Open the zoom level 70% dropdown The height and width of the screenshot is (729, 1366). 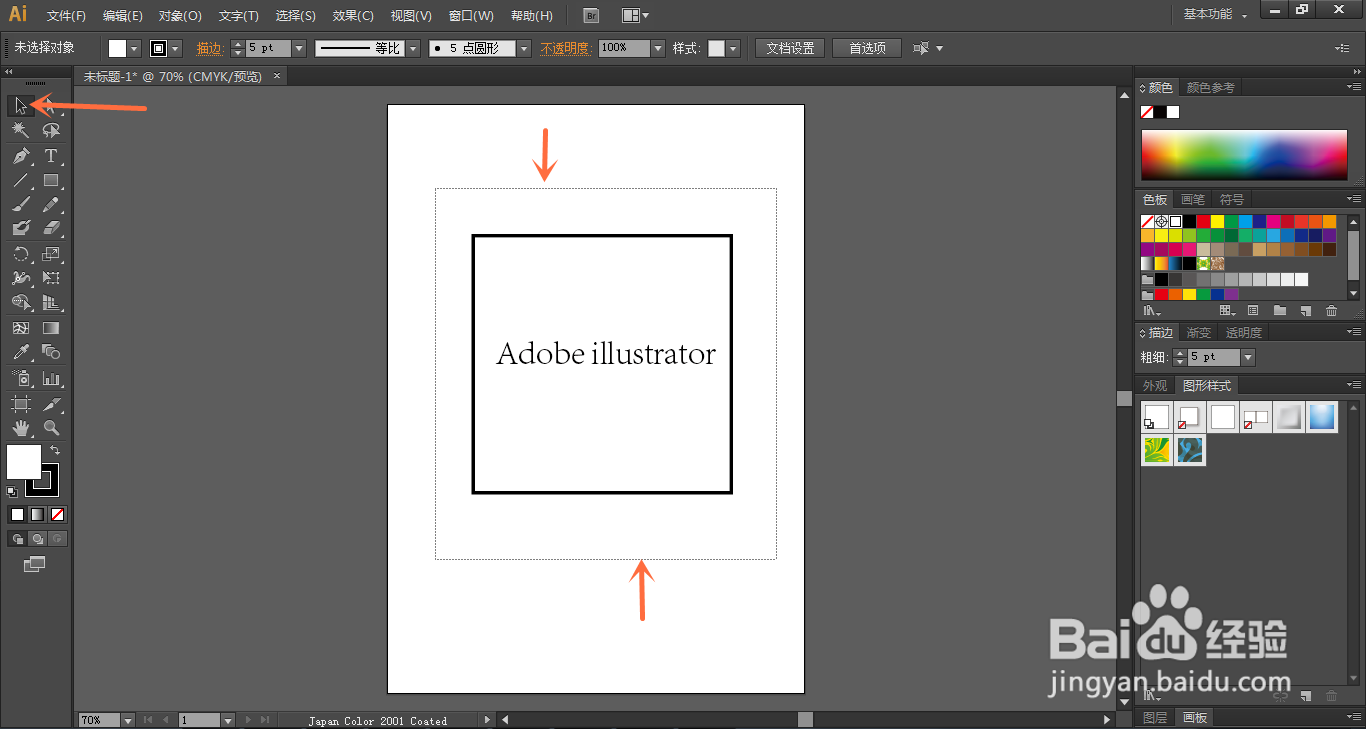click(128, 720)
